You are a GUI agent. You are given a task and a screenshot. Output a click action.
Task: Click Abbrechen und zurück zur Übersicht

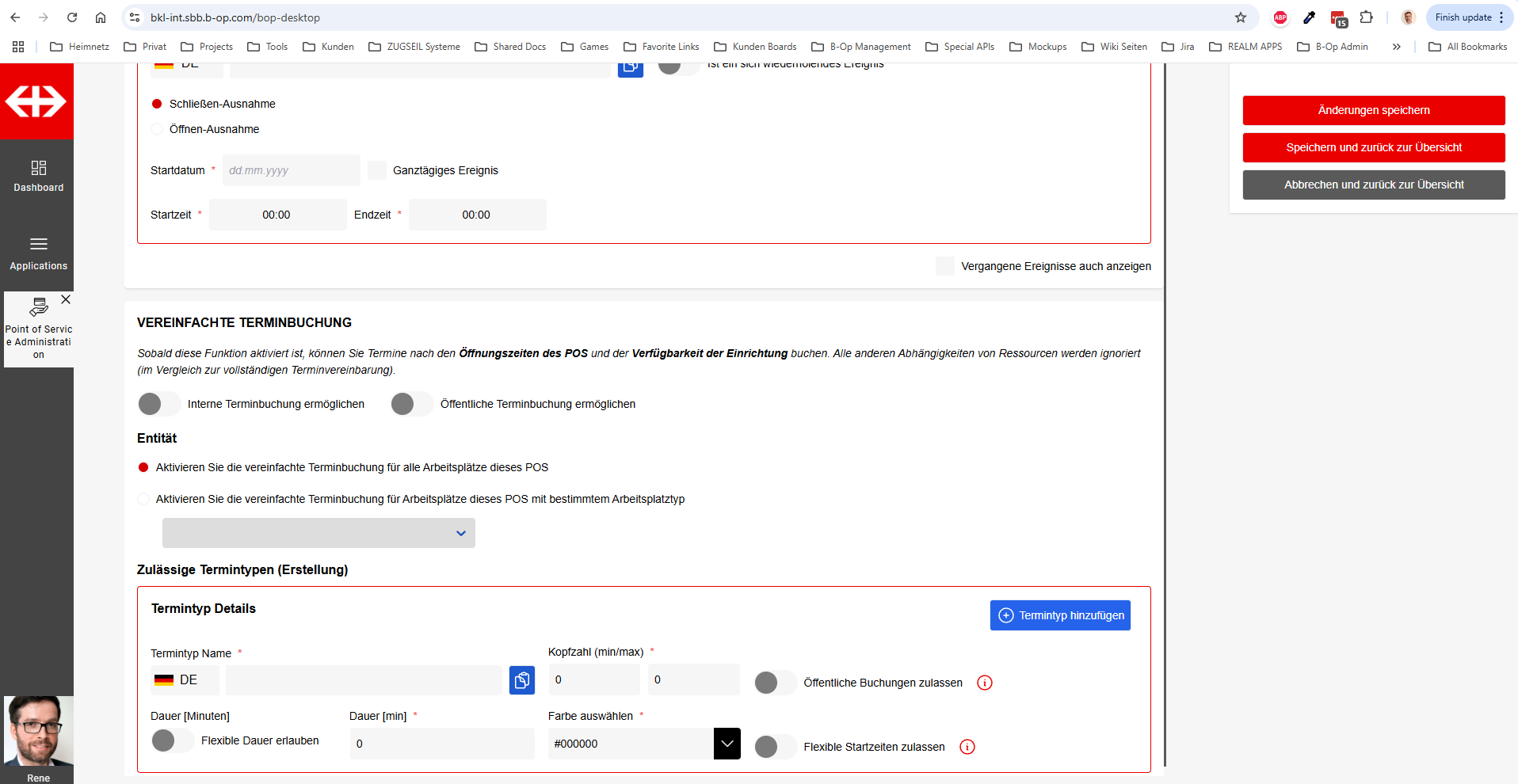coord(1374,185)
